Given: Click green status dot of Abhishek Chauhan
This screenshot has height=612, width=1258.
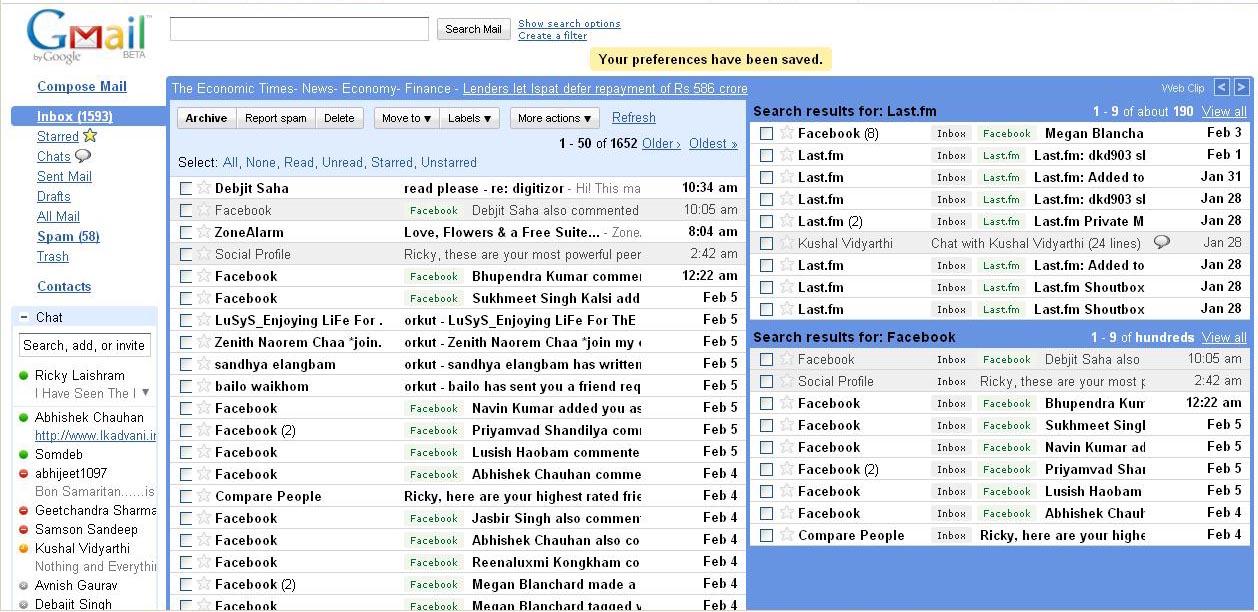Looking at the screenshot, I should coord(24,418).
